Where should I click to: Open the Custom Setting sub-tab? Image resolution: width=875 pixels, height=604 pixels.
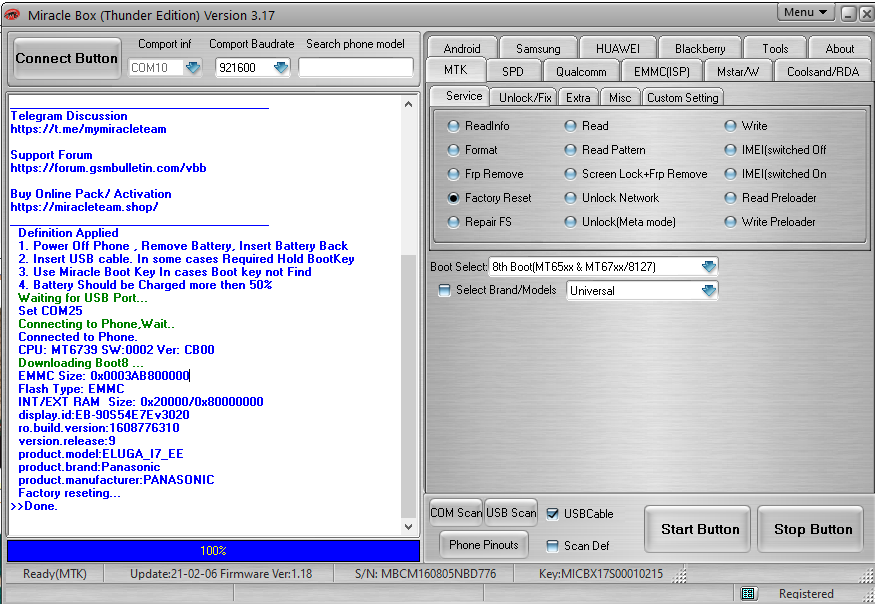pos(682,98)
